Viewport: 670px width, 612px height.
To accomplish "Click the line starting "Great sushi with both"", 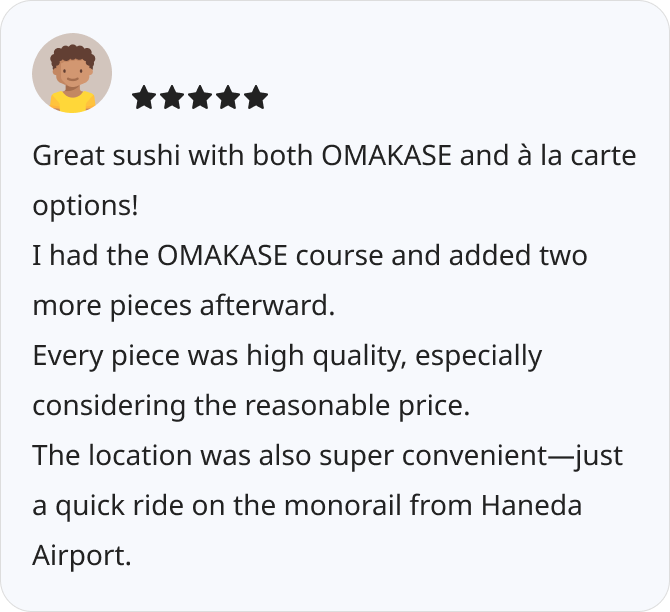I will tap(334, 157).
